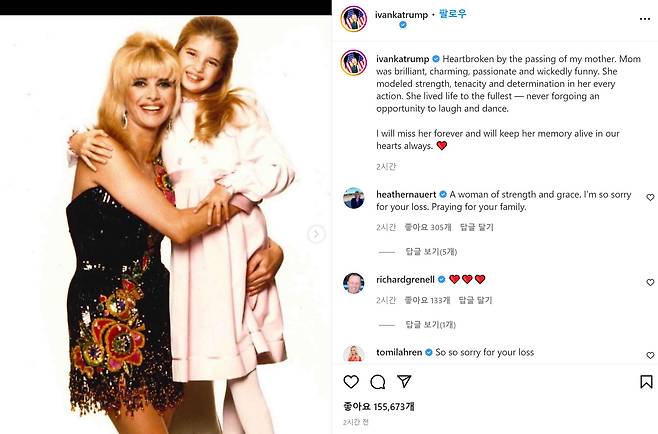Open the three-dot more options menu
The width and height of the screenshot is (658, 434).
click(x=645, y=19)
